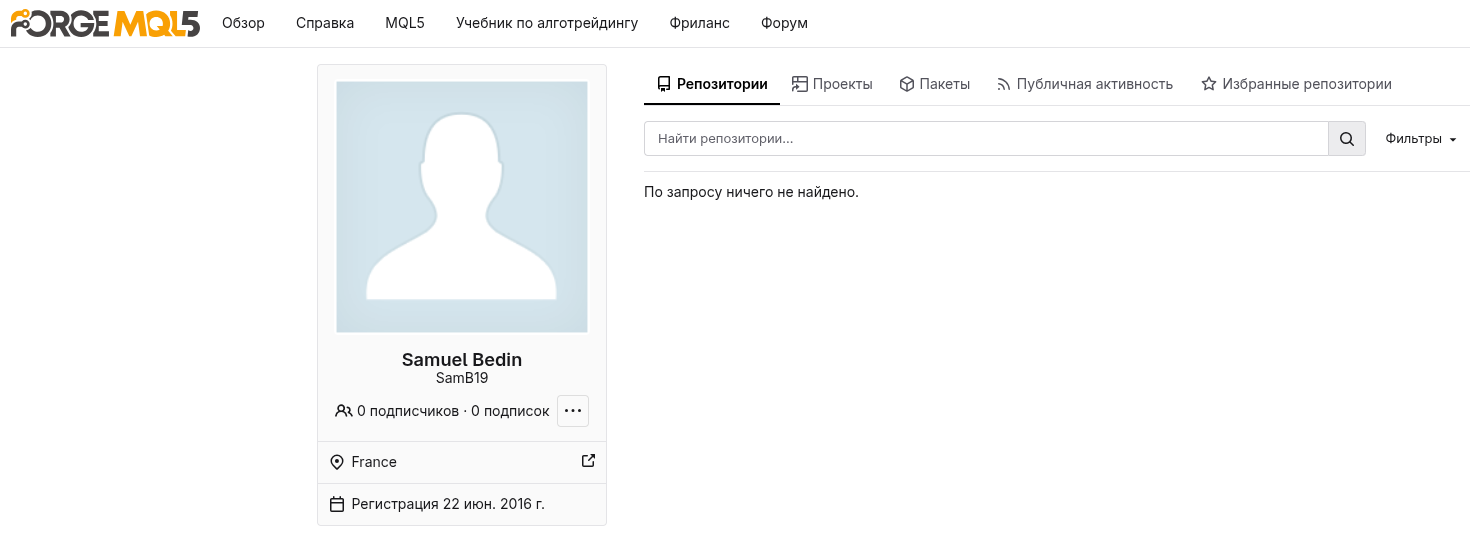Focus the Найти репозитории search field
This screenshot has height=554, width=1470.
tap(985, 139)
